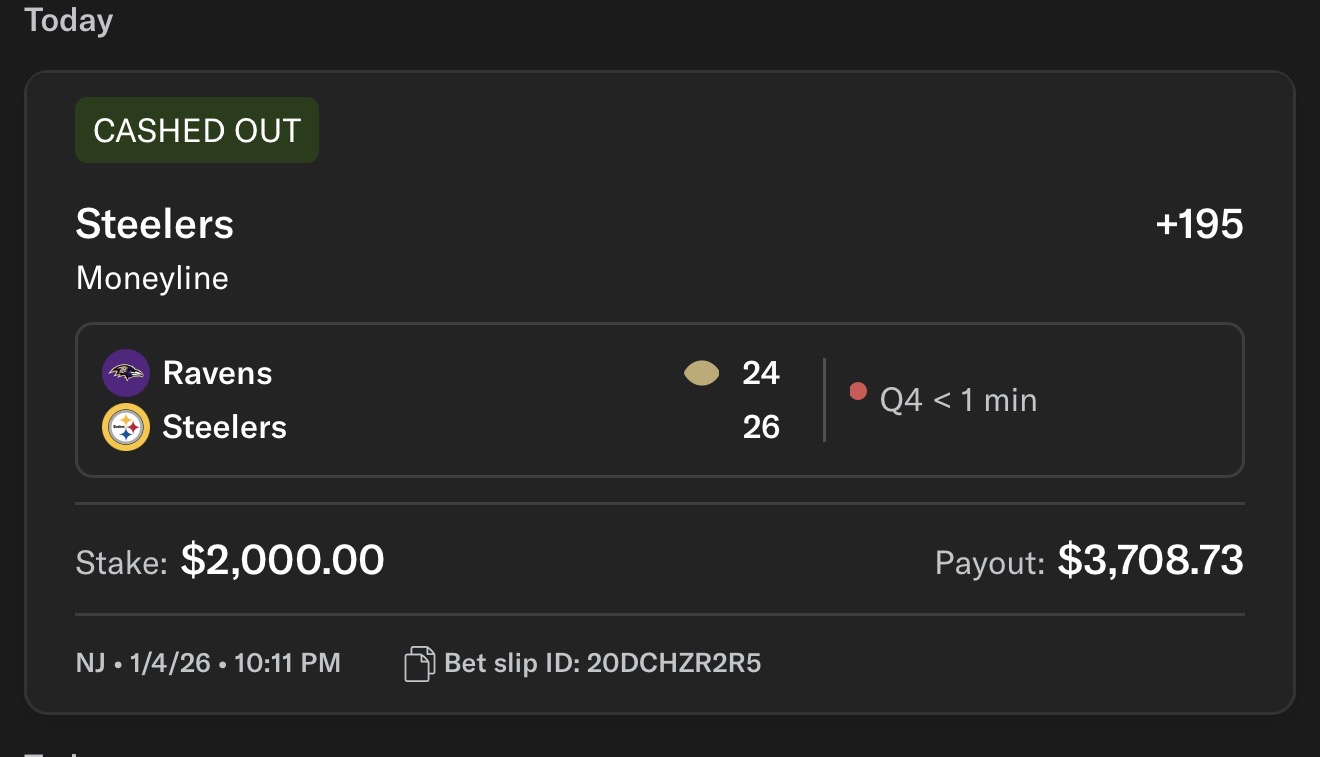Open the live game scoreboard box
Screen dimensions: 1320x757
[x=660, y=400]
